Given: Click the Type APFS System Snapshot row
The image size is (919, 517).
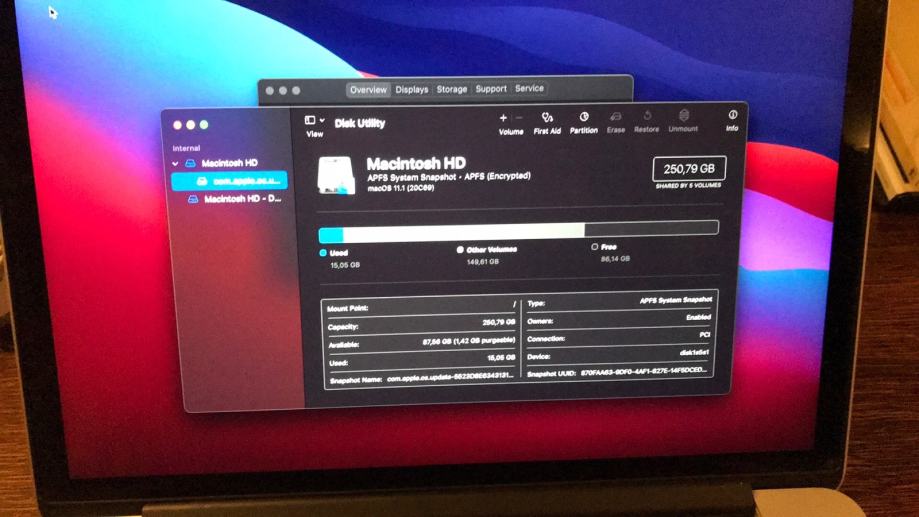Looking at the screenshot, I should tap(619, 302).
